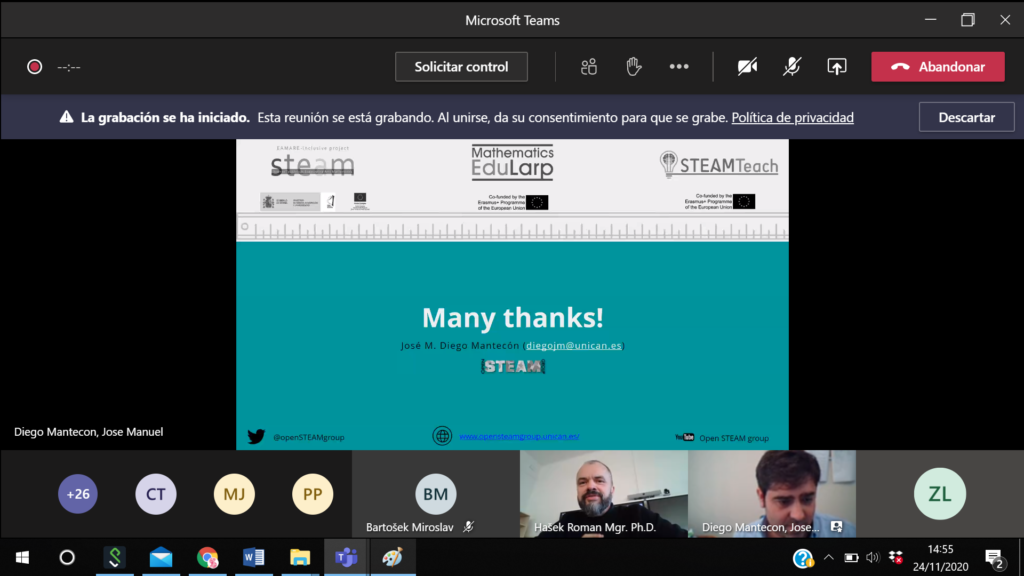Open the share content tray
The width and height of the screenshot is (1024, 576).
coord(837,67)
